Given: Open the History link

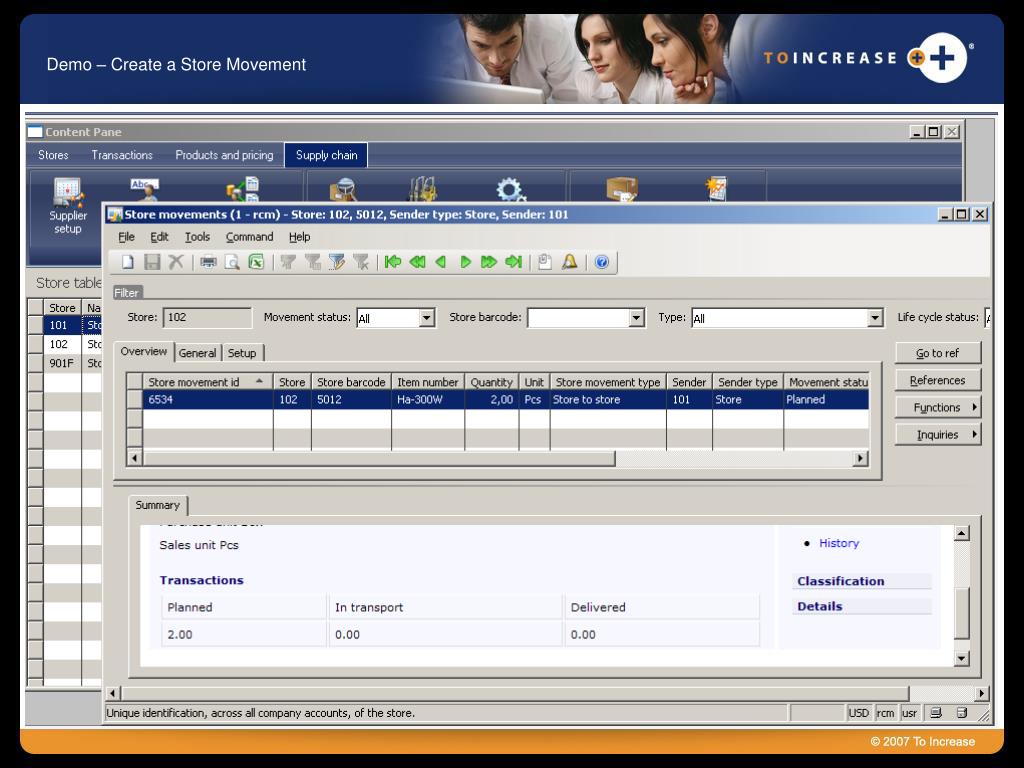Looking at the screenshot, I should [839, 543].
